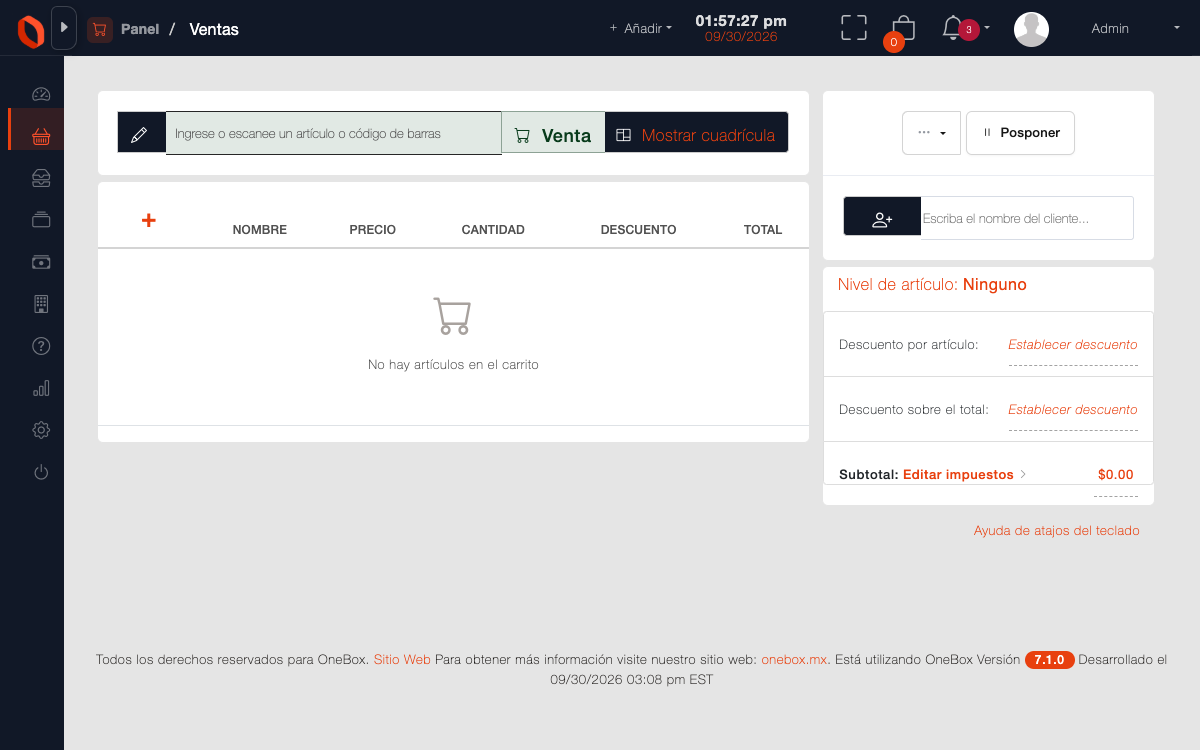Open Ayuda de atajos del teclado
1200x750 pixels.
(x=1056, y=531)
